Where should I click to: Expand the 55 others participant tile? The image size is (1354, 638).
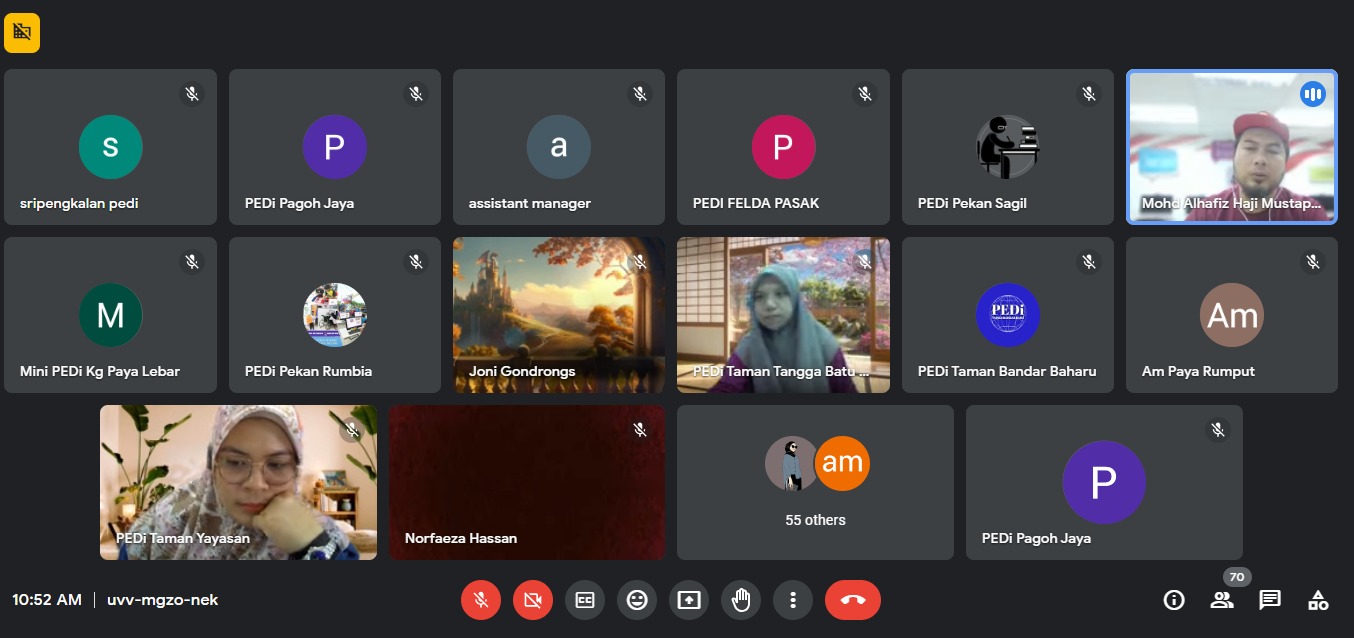click(815, 482)
